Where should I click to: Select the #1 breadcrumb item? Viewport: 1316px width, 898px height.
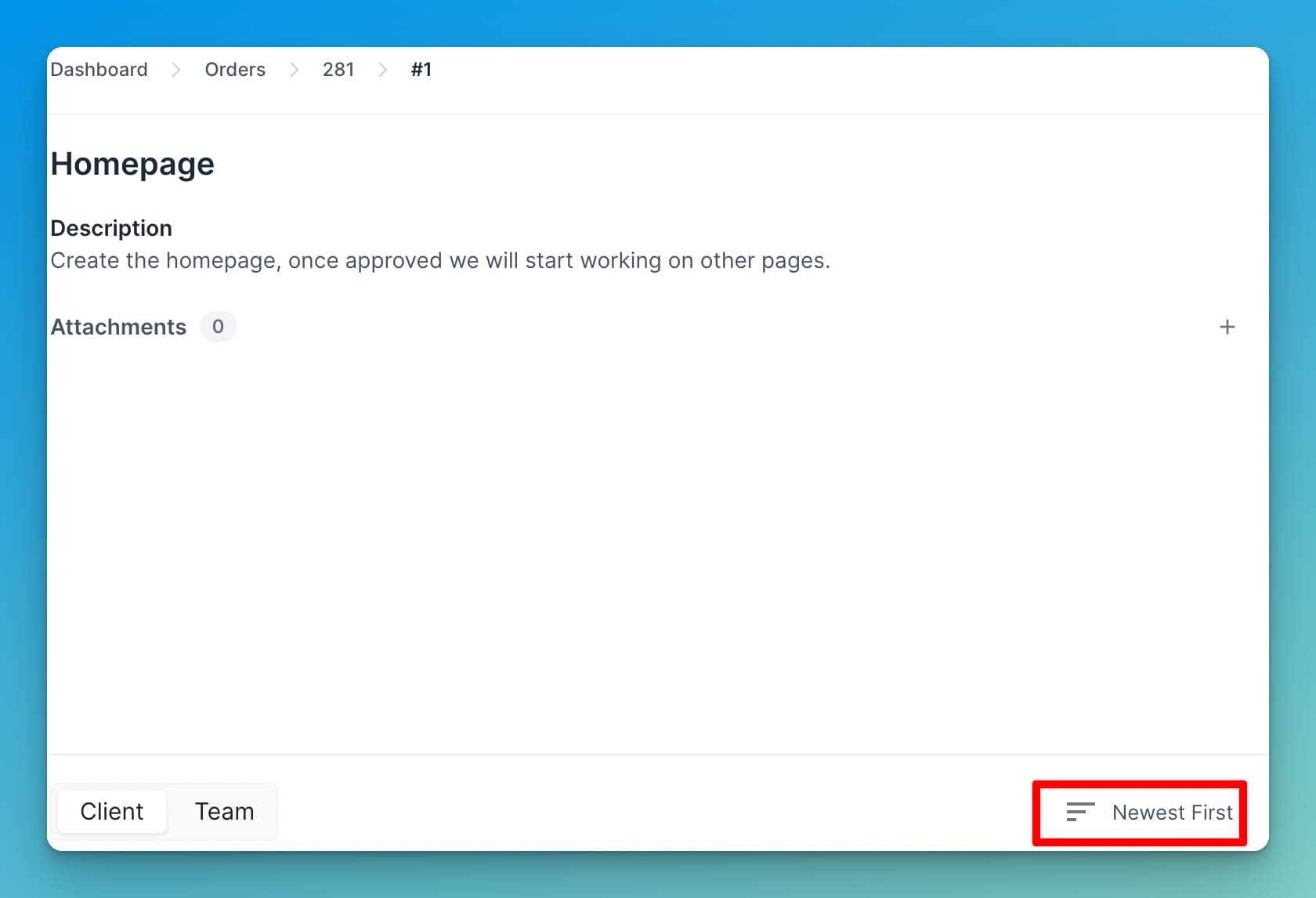click(x=421, y=70)
